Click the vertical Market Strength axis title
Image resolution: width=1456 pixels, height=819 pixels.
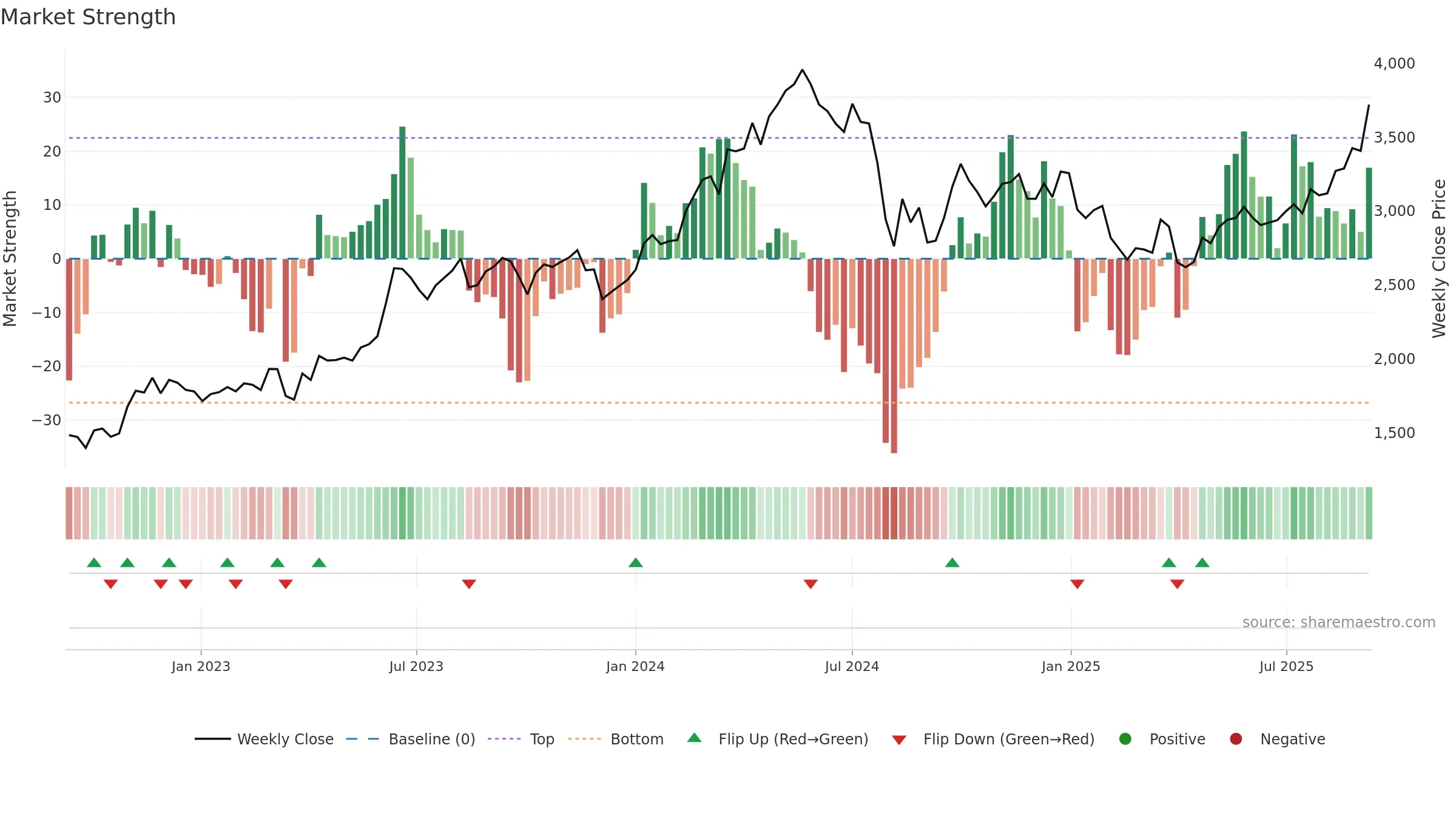(x=10, y=258)
